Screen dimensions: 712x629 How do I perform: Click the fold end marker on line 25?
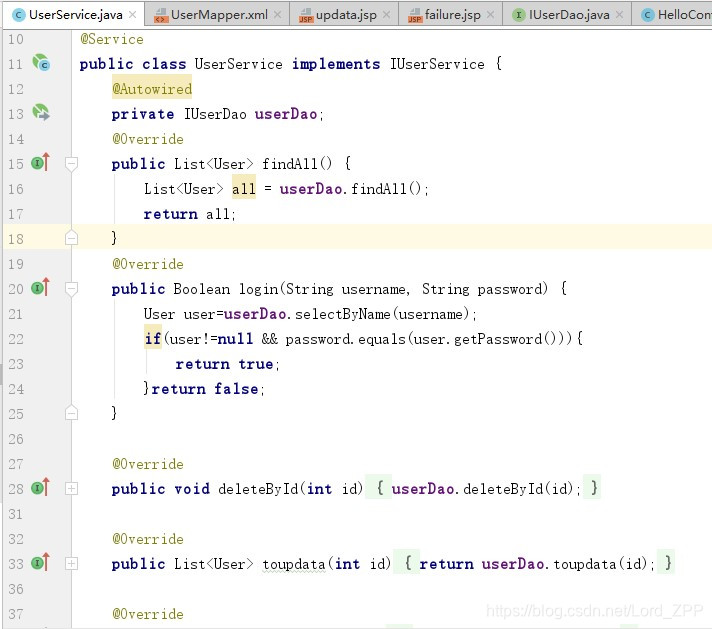pyautogui.click(x=71, y=412)
